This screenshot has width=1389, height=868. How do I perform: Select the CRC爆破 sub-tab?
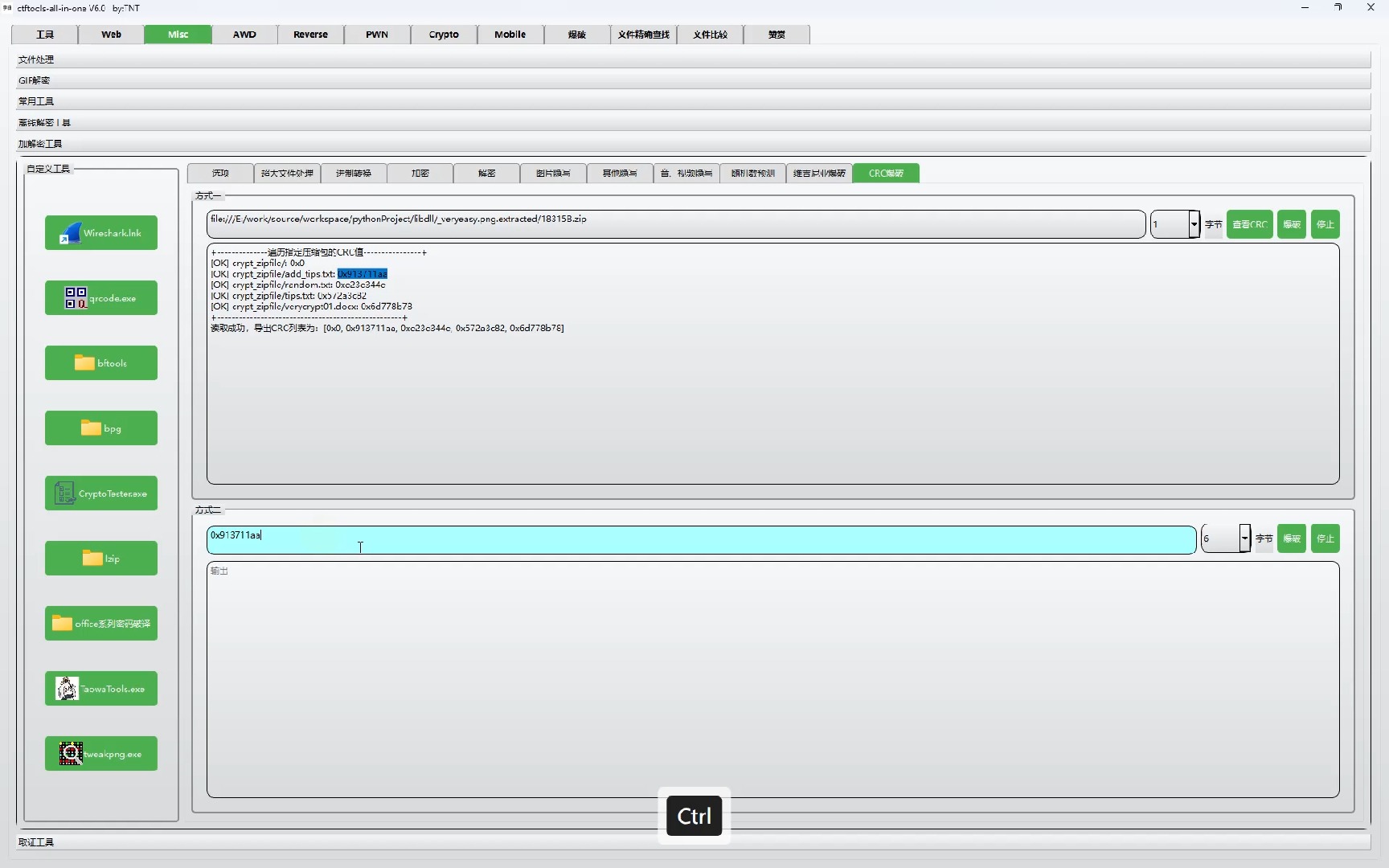[x=886, y=173]
